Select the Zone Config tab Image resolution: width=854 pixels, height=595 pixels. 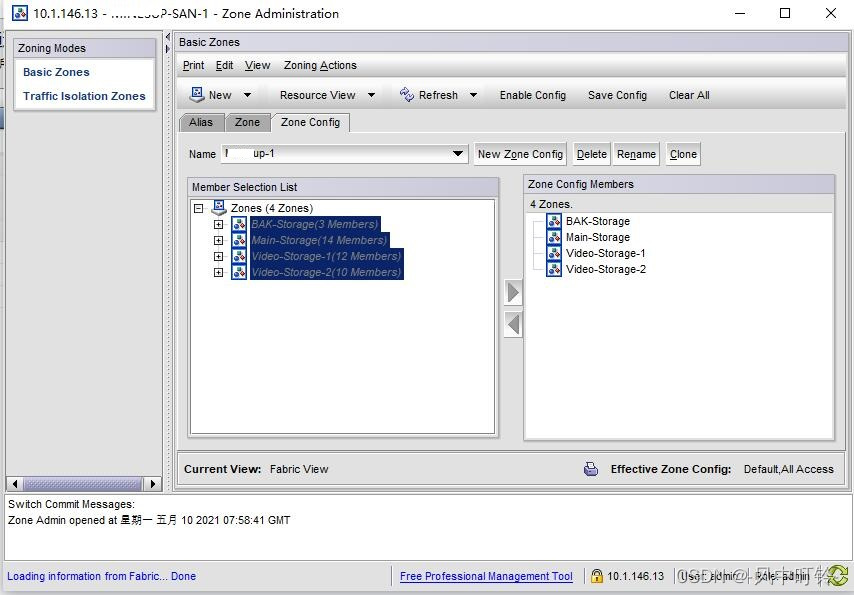[x=310, y=123]
